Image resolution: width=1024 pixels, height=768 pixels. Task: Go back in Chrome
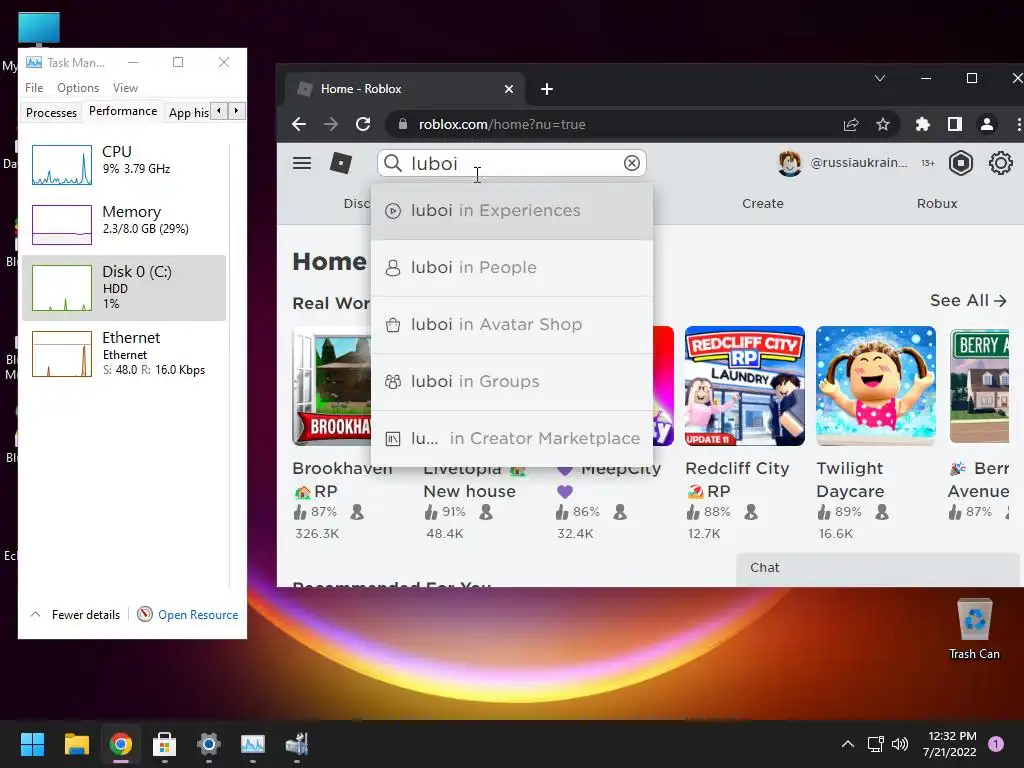click(299, 124)
